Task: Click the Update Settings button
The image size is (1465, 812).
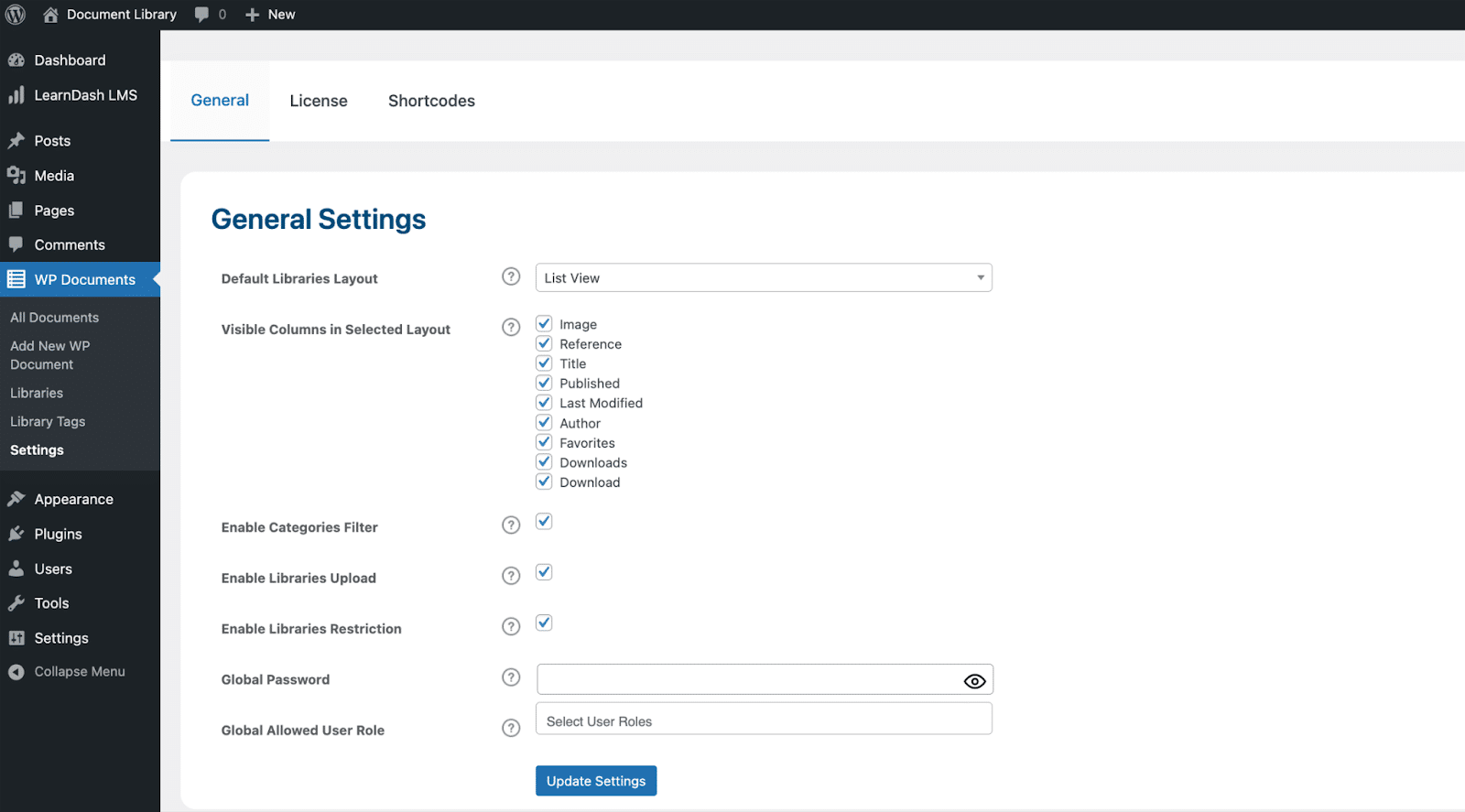Action: pyautogui.click(x=596, y=781)
